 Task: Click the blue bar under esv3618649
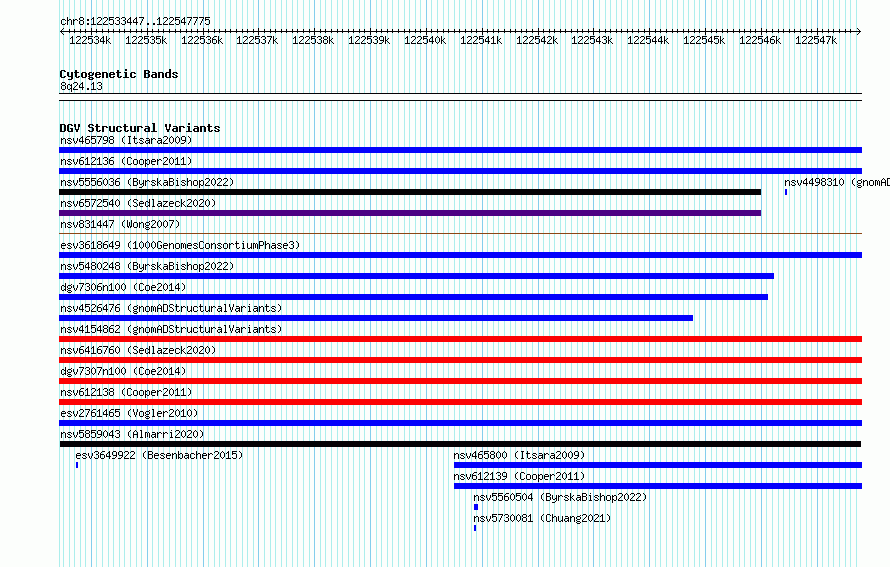460,255
